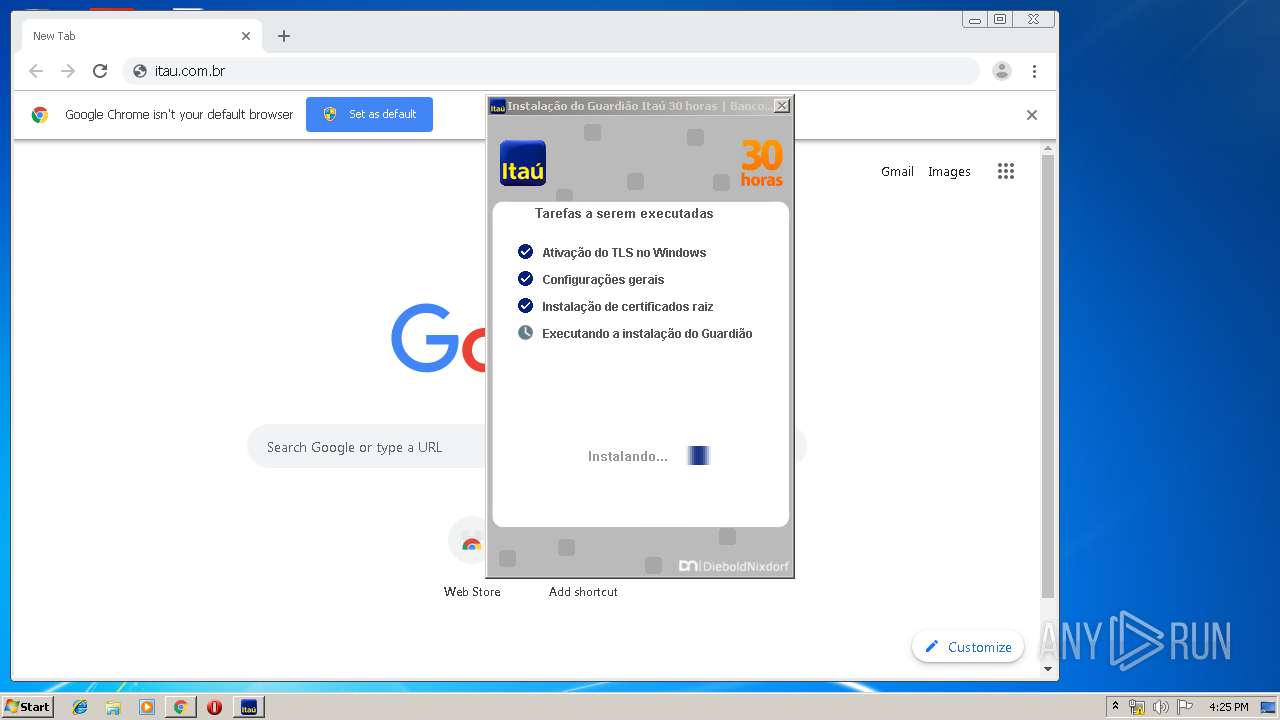Dismiss the default browser infobar
This screenshot has height=720, width=1280.
[1032, 115]
